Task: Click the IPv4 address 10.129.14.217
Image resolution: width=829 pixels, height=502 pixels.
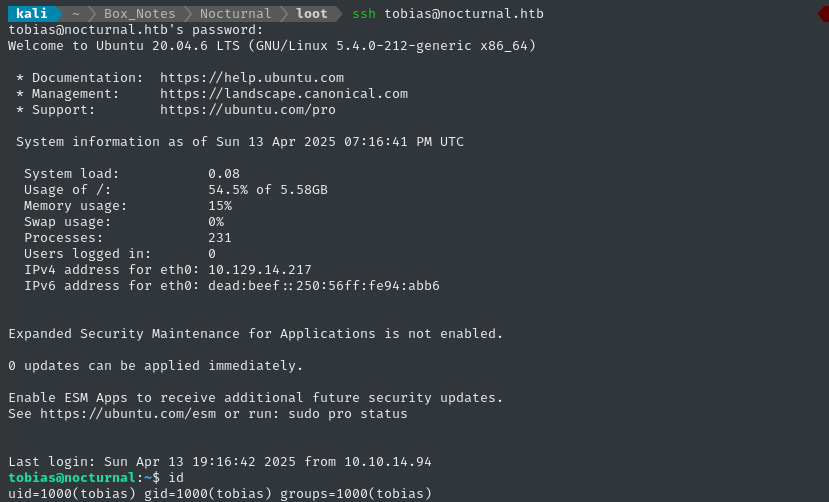Action: 260,270
